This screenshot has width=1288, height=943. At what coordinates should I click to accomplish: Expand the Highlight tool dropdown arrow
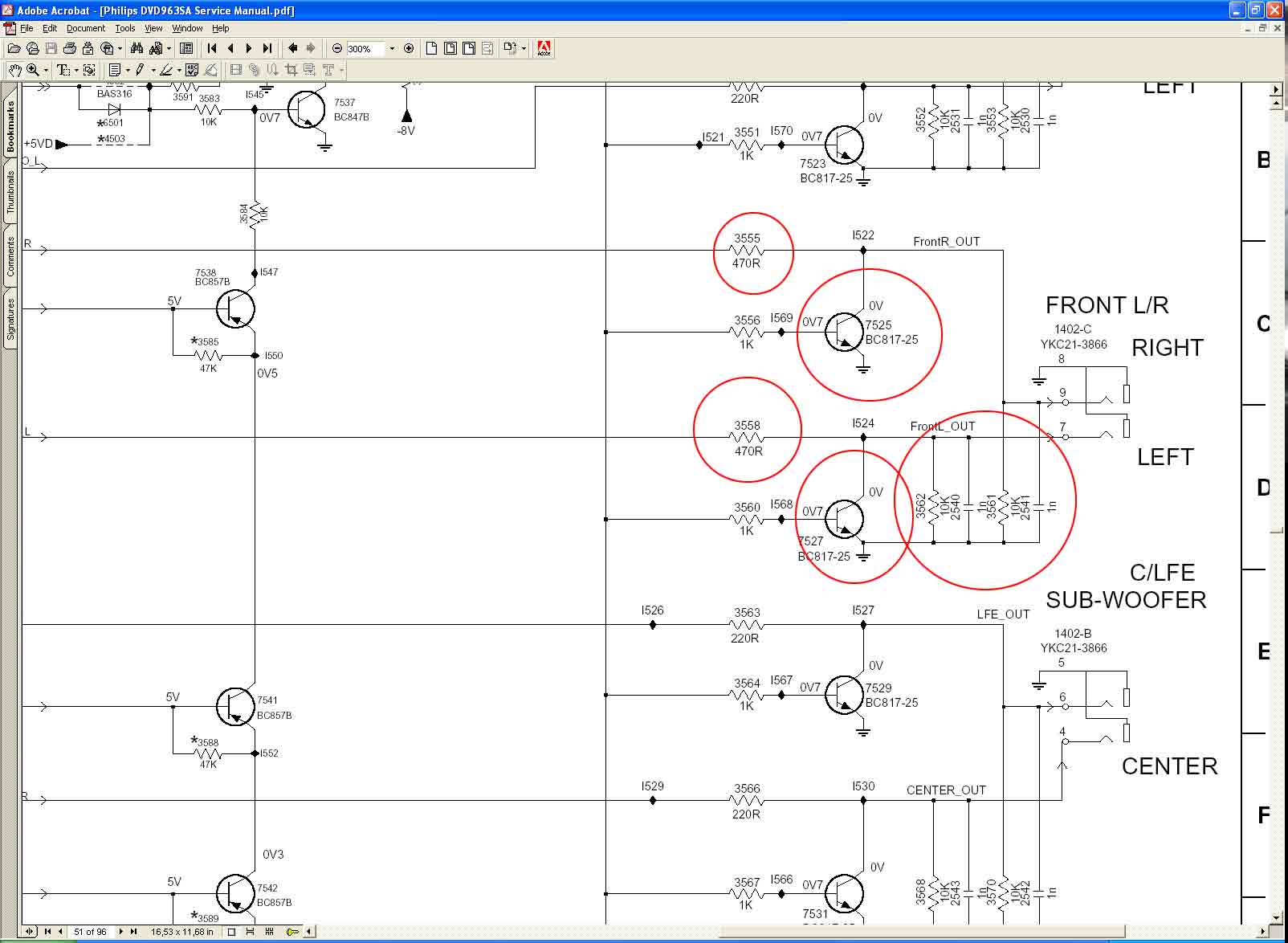(179, 70)
